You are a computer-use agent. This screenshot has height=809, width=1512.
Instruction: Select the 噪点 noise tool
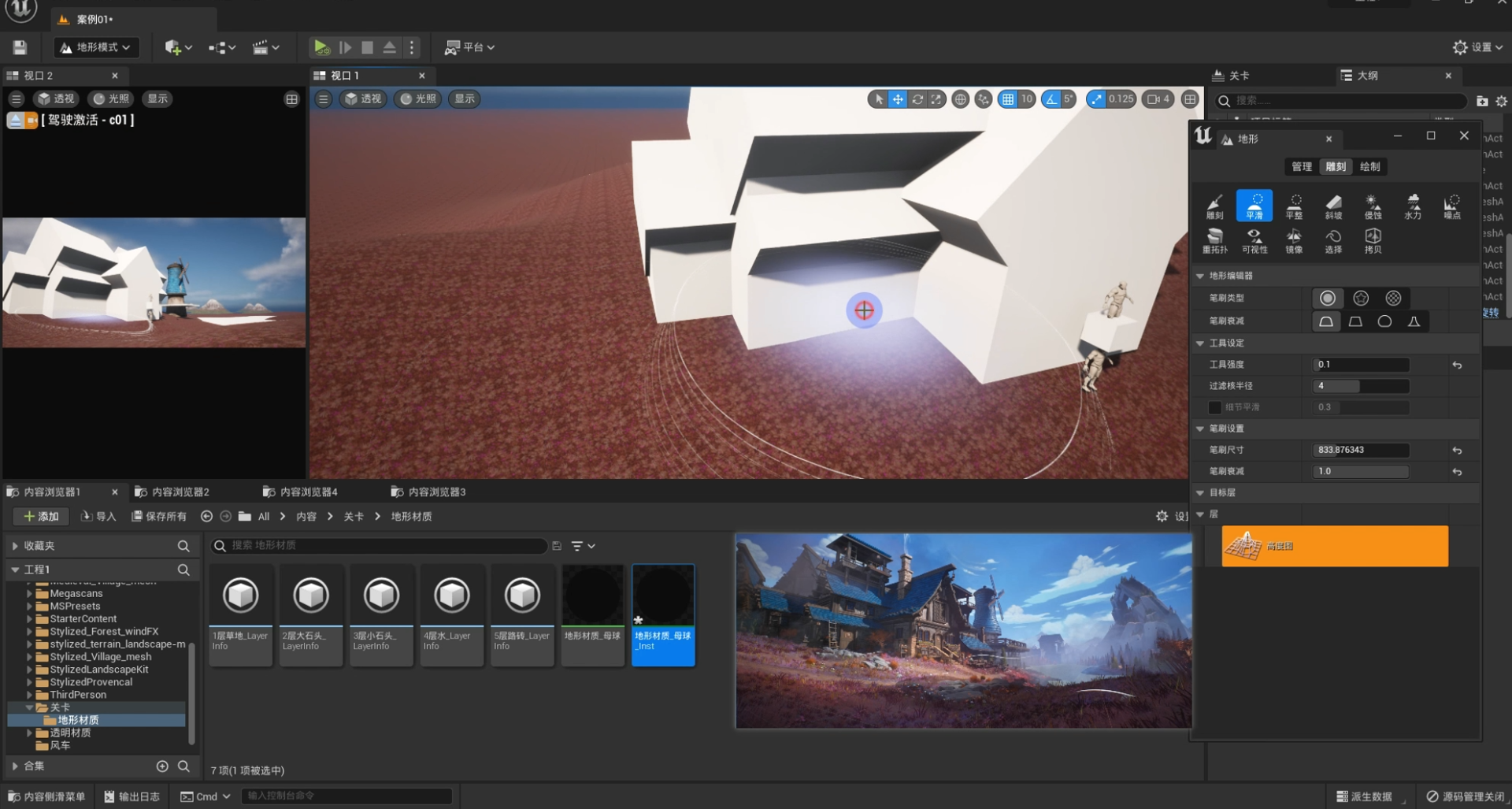point(1451,206)
